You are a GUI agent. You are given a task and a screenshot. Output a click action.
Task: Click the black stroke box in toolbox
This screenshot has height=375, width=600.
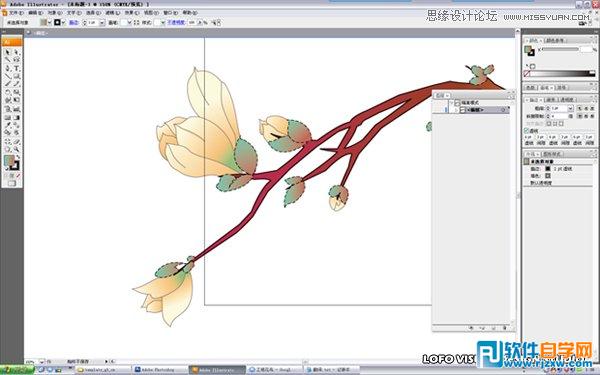click(x=15, y=166)
